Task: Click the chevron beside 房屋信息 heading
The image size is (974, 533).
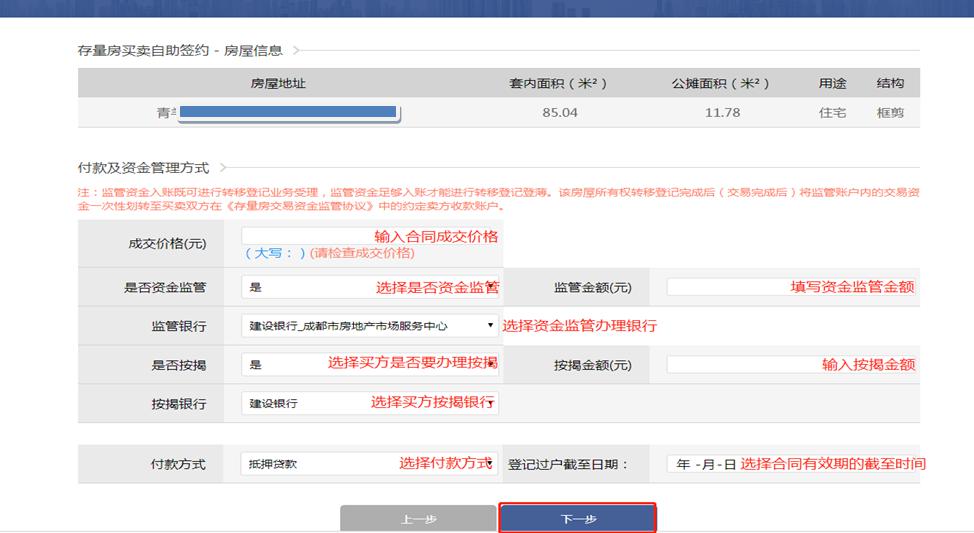Action: tap(296, 50)
